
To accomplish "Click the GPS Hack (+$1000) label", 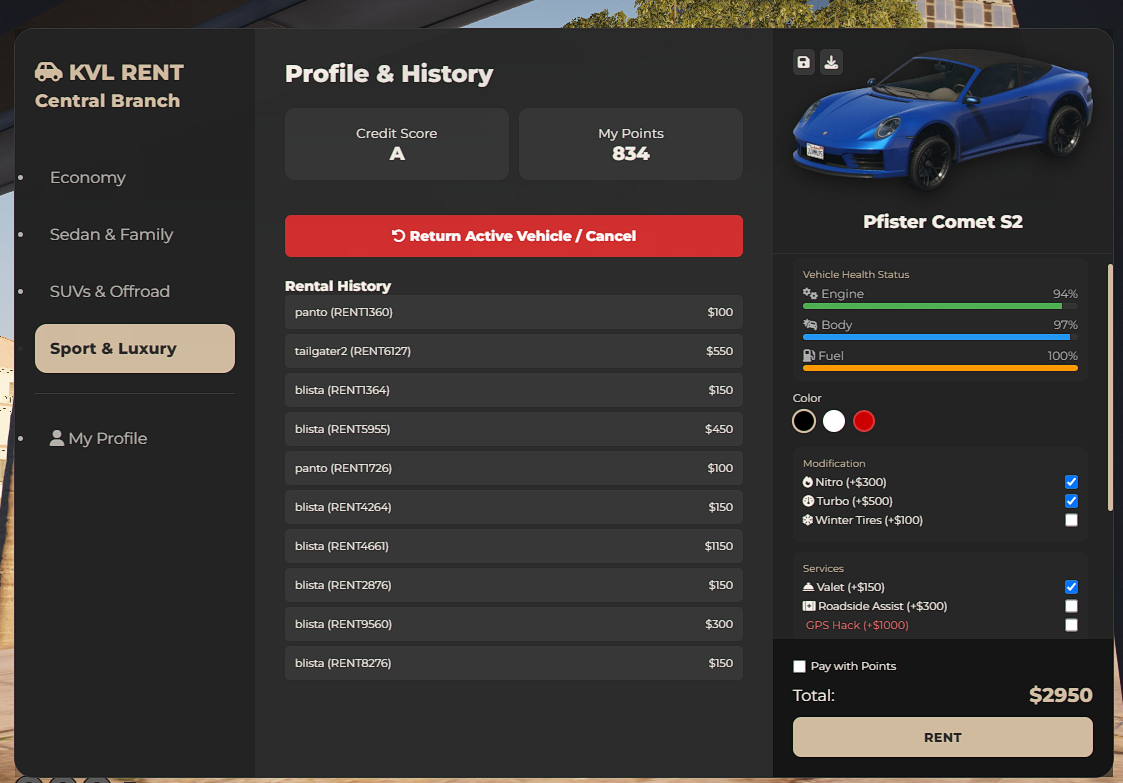I will (x=857, y=625).
